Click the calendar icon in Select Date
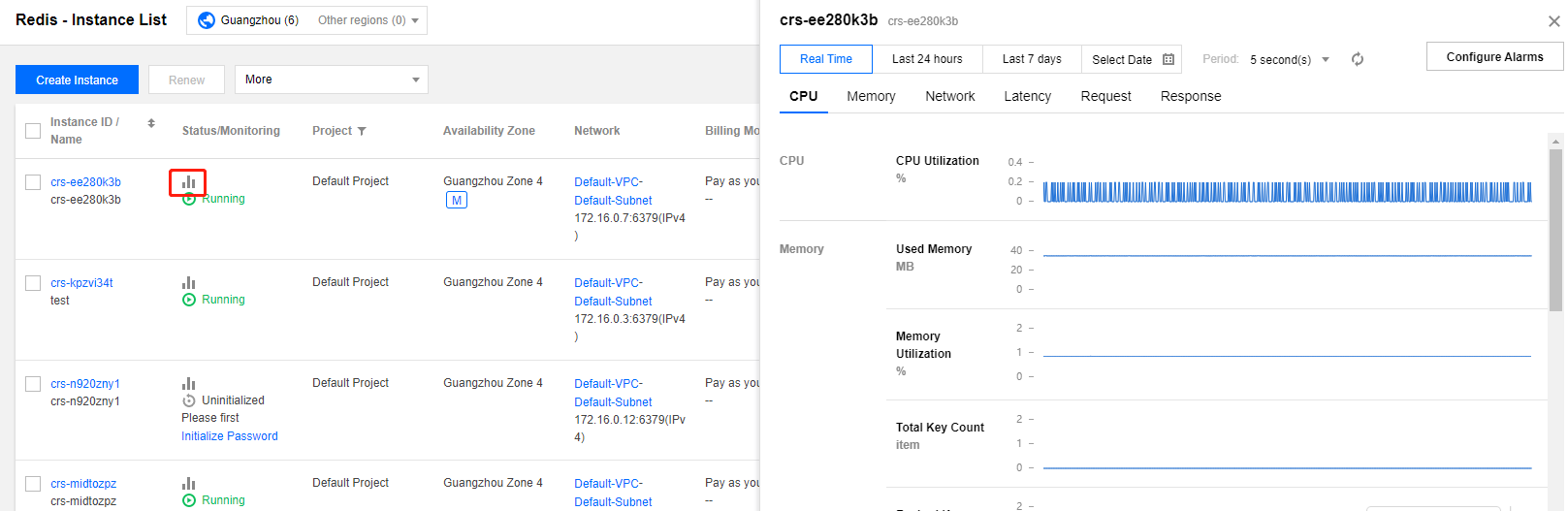The image size is (1568, 511). pos(1168,59)
